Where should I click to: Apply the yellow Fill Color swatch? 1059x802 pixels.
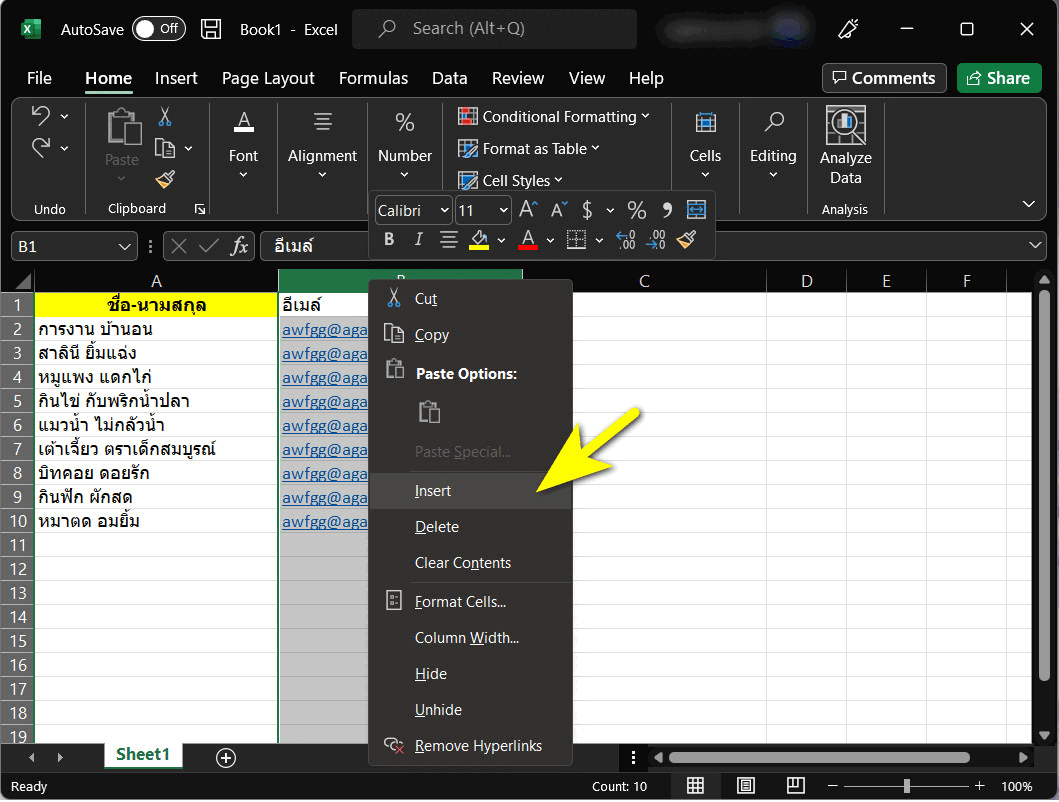point(479,240)
